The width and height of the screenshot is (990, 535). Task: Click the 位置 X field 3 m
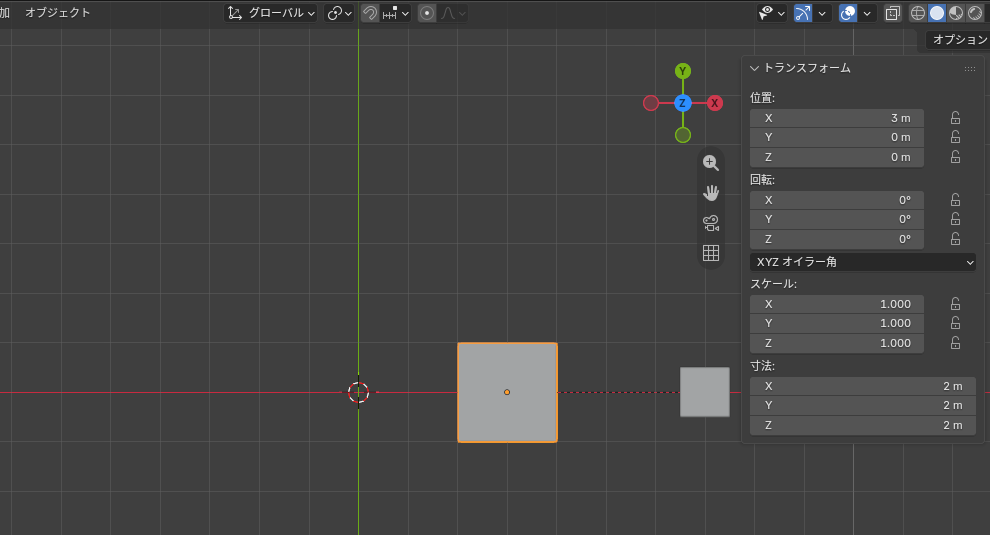point(837,118)
